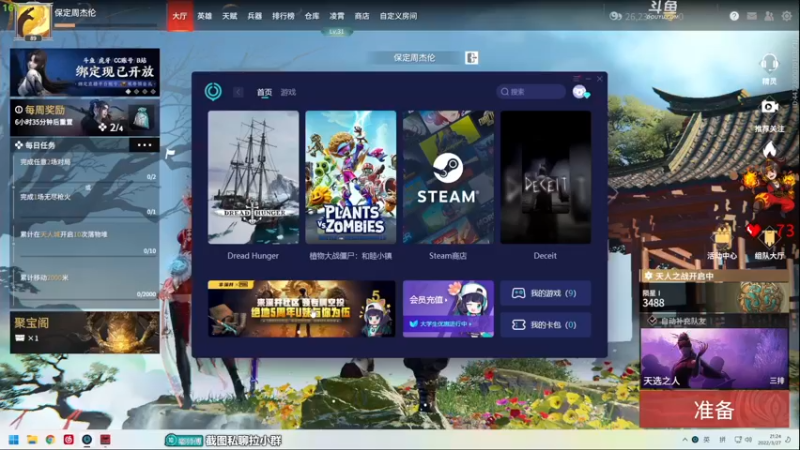Click the player avatar portrait
Viewport: 800px width, 450px height.
coord(33,20)
